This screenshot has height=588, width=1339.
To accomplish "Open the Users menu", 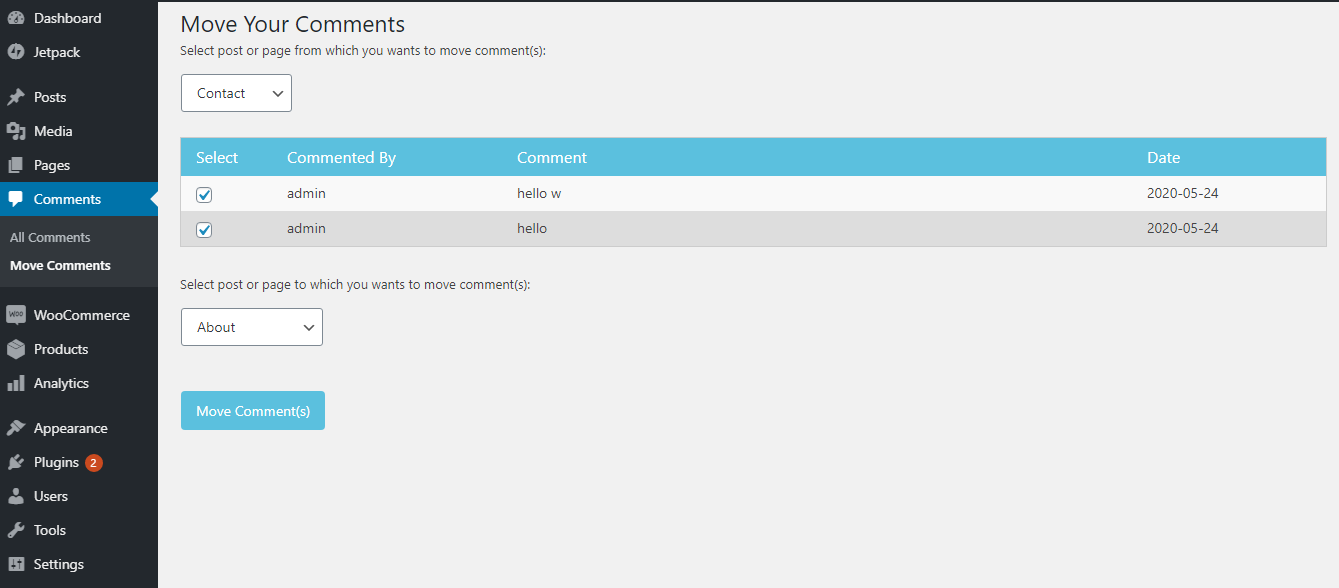I will tap(79, 496).
